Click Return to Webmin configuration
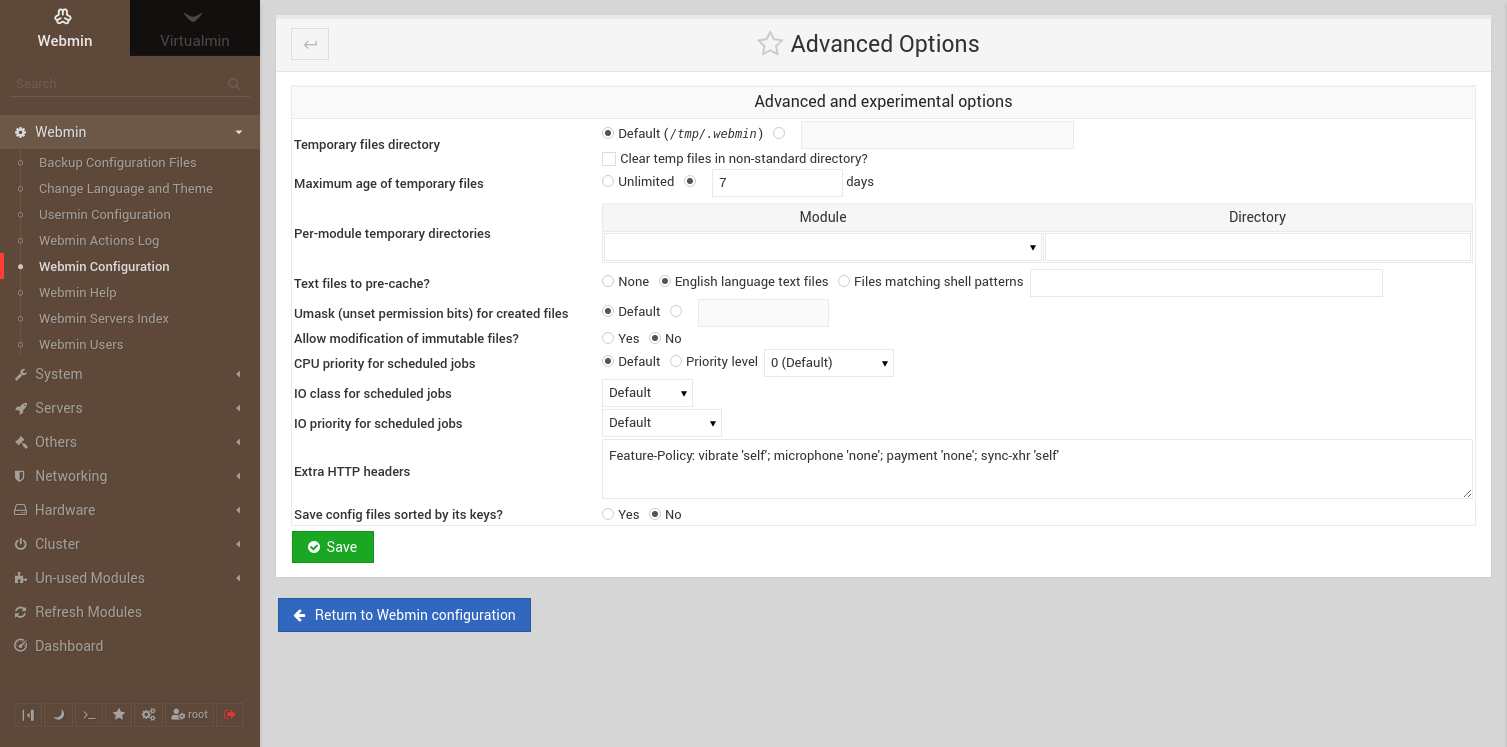This screenshot has height=747, width=1507. tap(404, 614)
